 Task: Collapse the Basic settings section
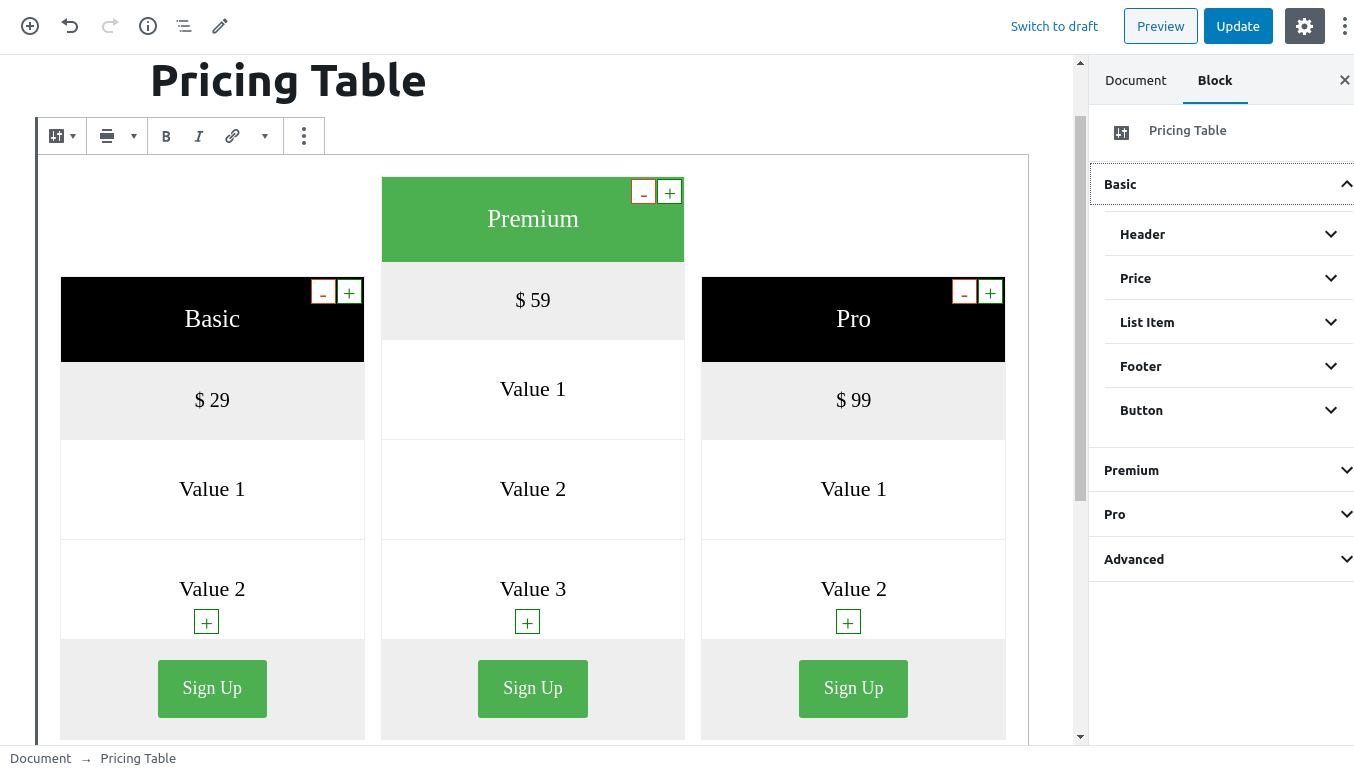pyautogui.click(x=1221, y=184)
